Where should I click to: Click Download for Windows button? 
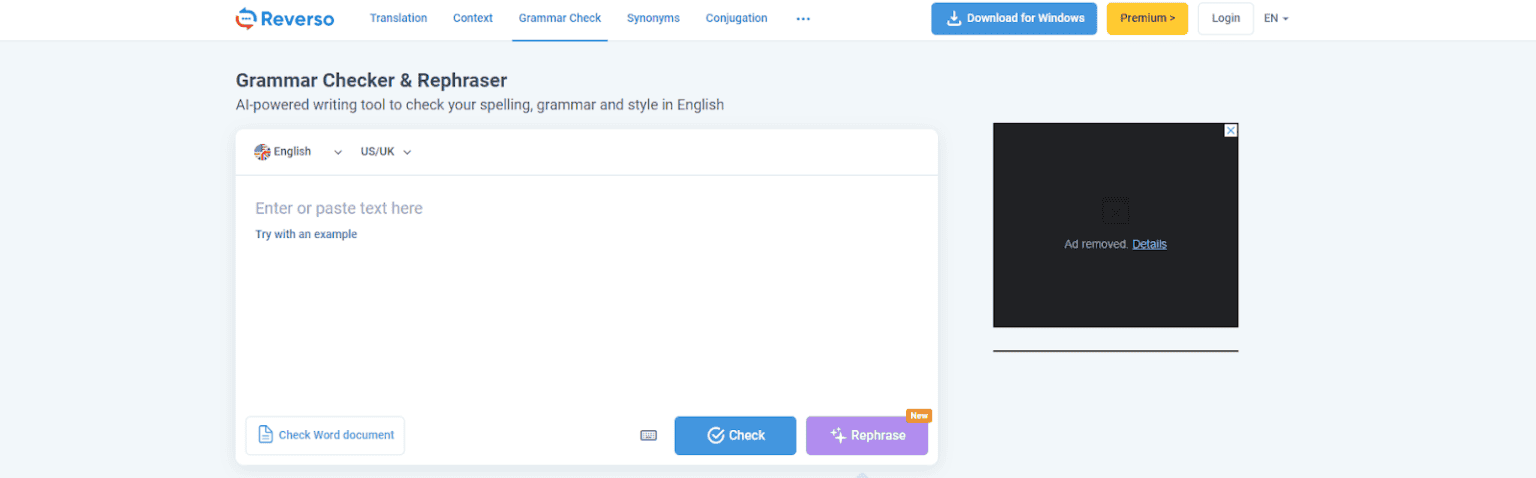point(1014,18)
